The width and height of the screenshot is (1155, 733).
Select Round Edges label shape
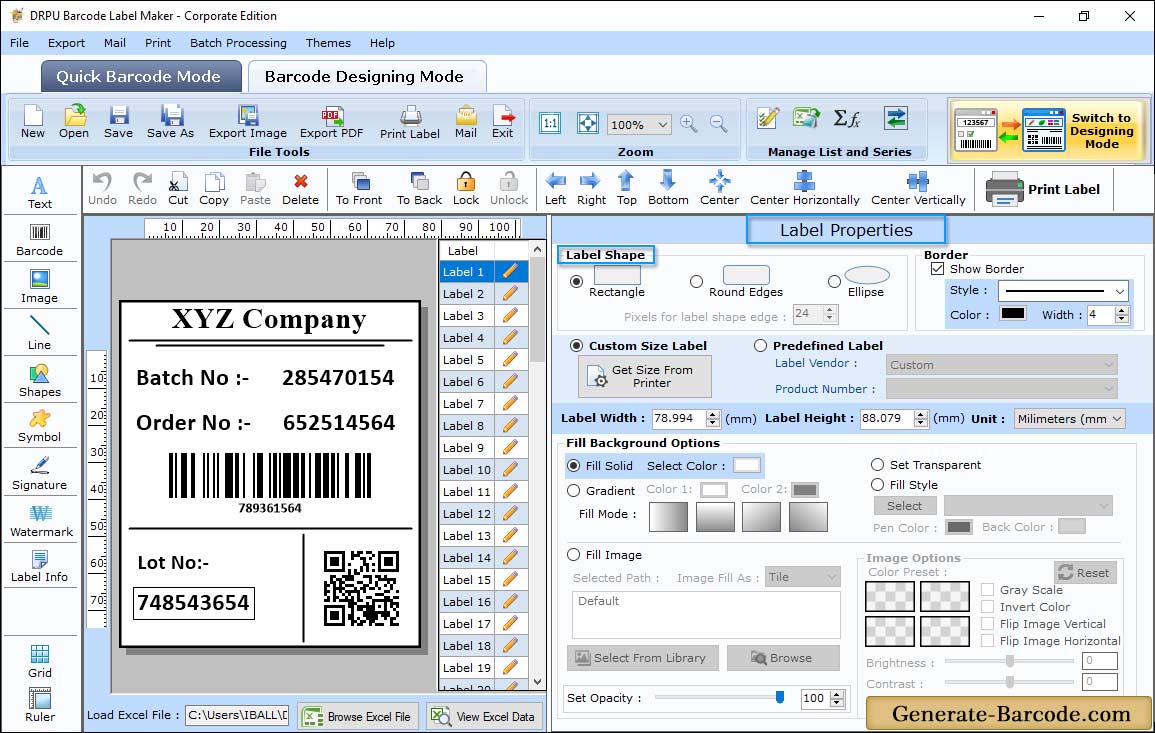pyautogui.click(x=696, y=281)
